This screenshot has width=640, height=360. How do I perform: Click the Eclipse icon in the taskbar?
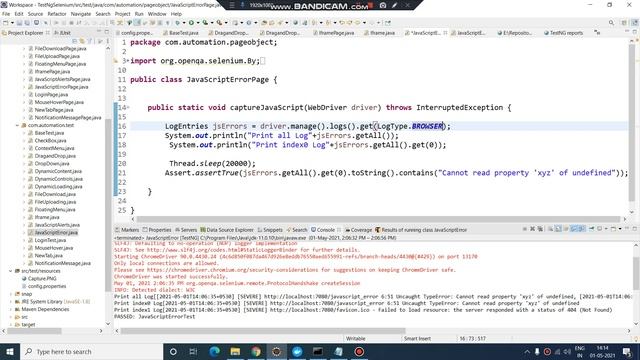[x=276, y=351]
